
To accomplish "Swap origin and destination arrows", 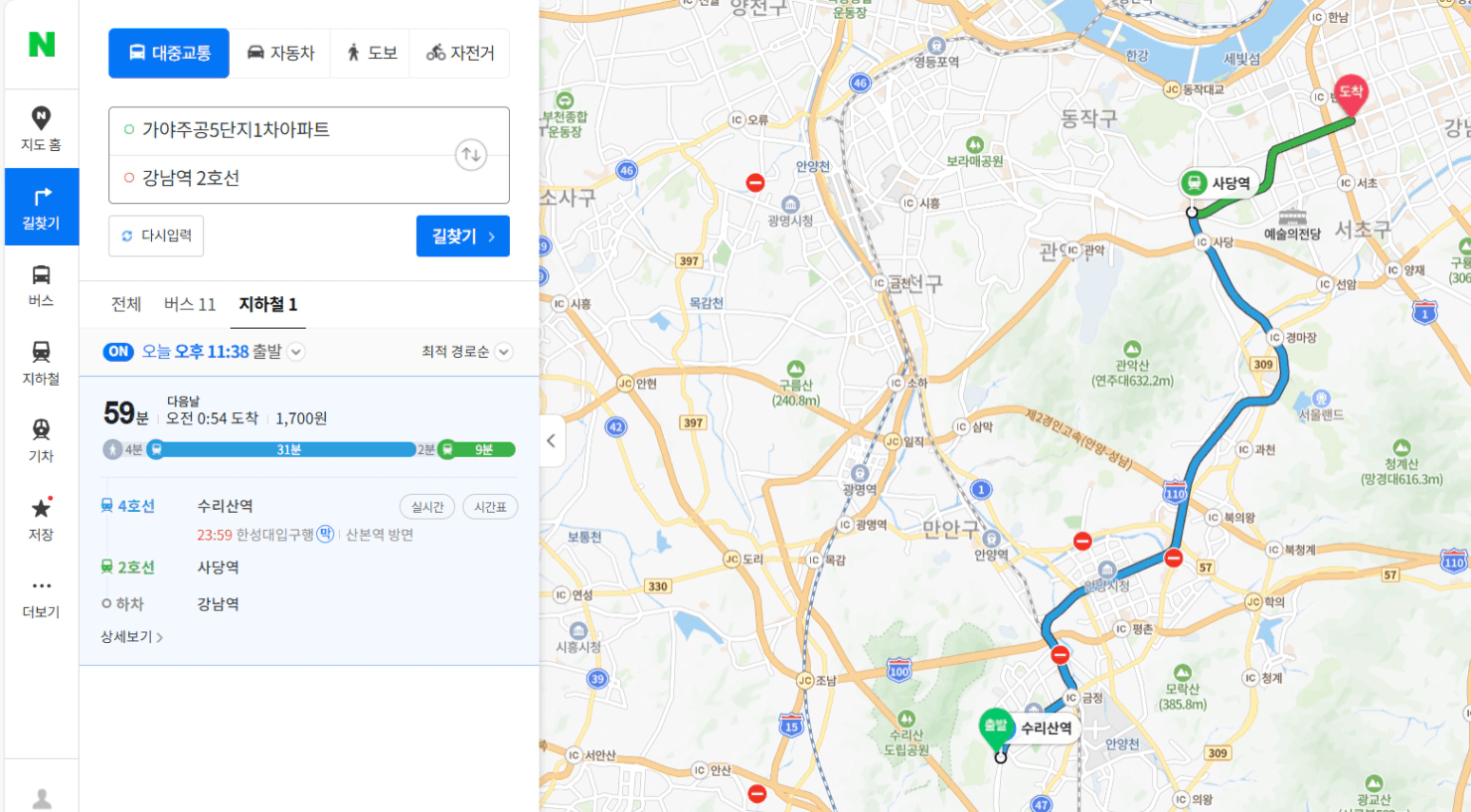I will tap(471, 155).
